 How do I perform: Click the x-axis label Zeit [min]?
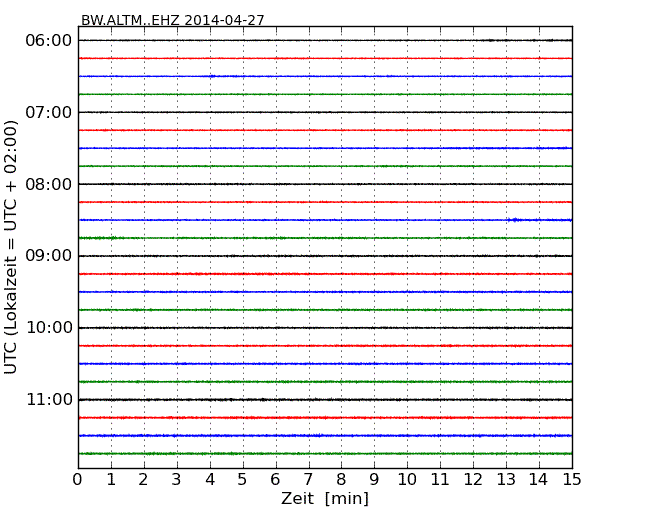click(x=325, y=498)
